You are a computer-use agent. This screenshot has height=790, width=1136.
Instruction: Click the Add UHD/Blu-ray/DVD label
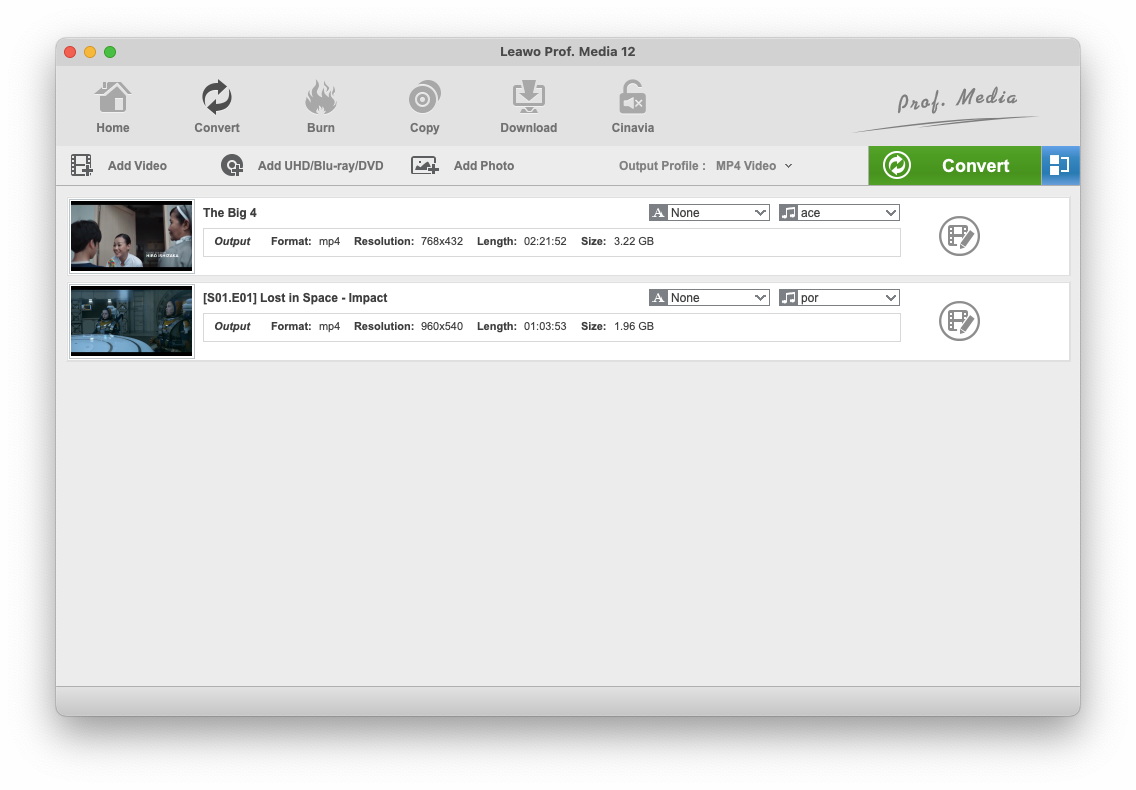click(320, 166)
